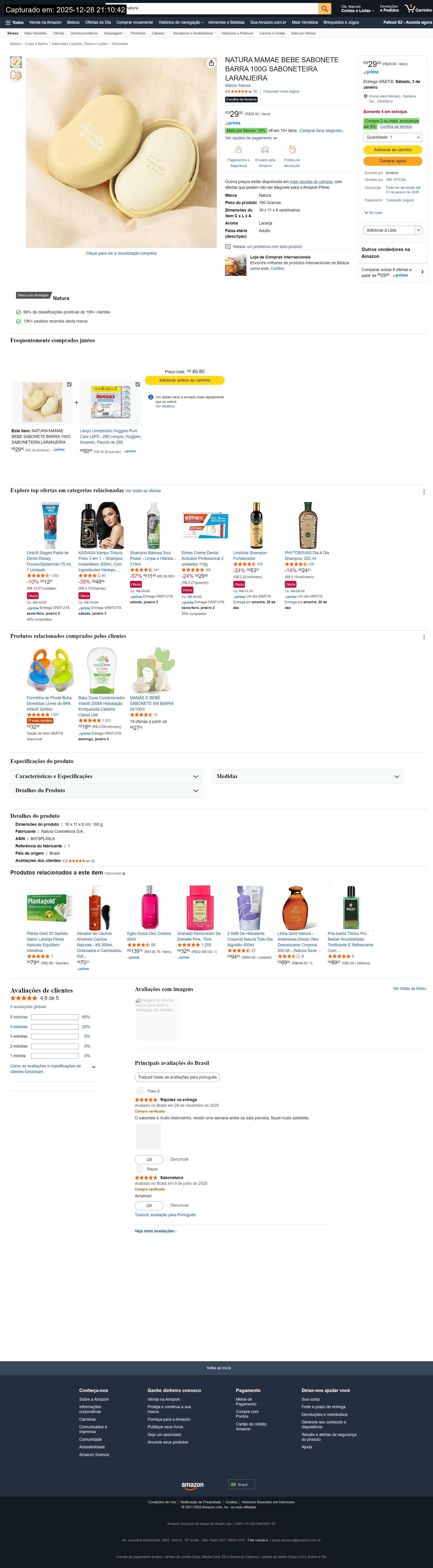Click the Política de devolução icon
This screenshot has width=433, height=1568.
coord(292,150)
